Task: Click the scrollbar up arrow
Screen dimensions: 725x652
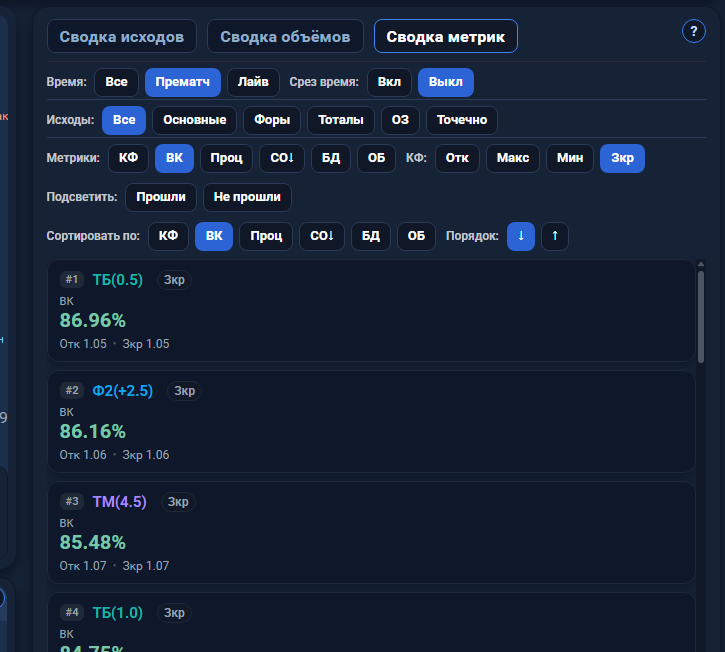Action: click(x=701, y=264)
